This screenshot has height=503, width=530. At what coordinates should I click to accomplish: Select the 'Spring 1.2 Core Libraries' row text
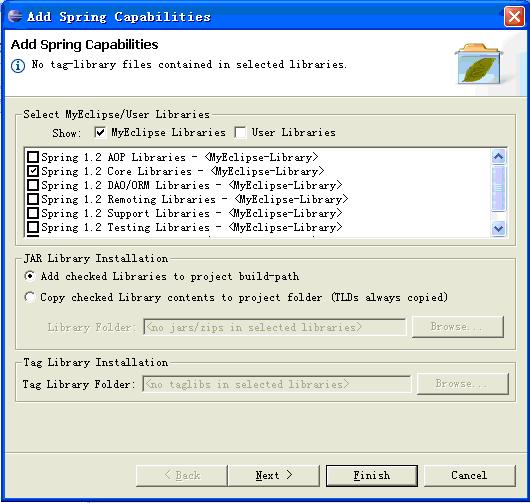(183, 171)
